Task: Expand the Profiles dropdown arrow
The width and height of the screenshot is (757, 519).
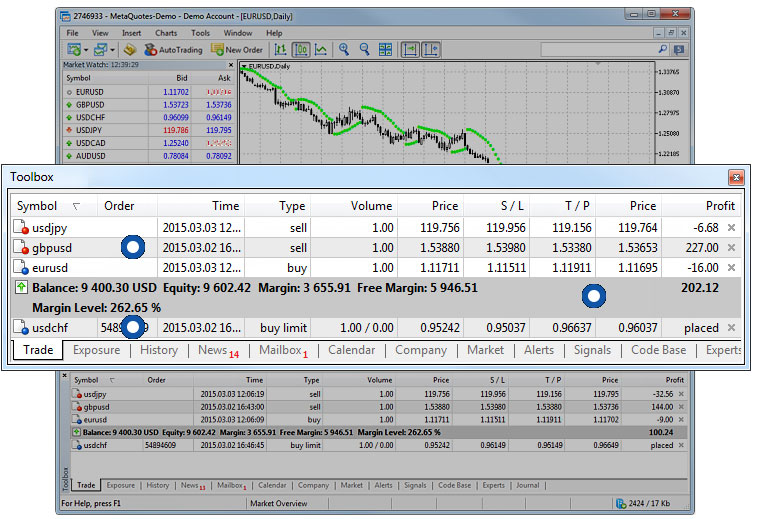Action: pos(112,50)
